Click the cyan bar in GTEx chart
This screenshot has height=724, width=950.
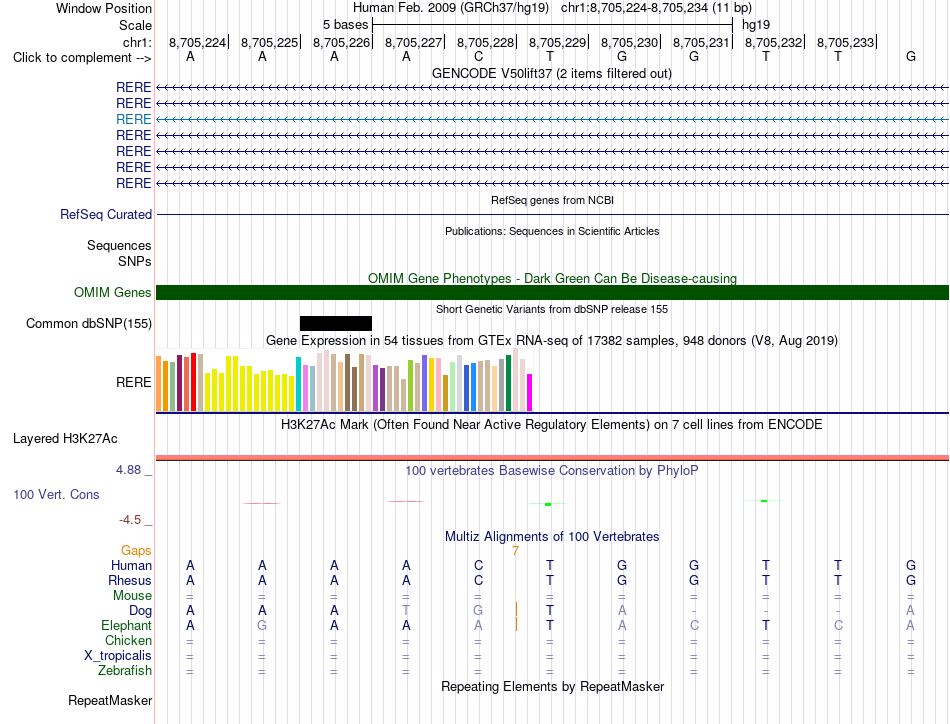[x=298, y=384]
